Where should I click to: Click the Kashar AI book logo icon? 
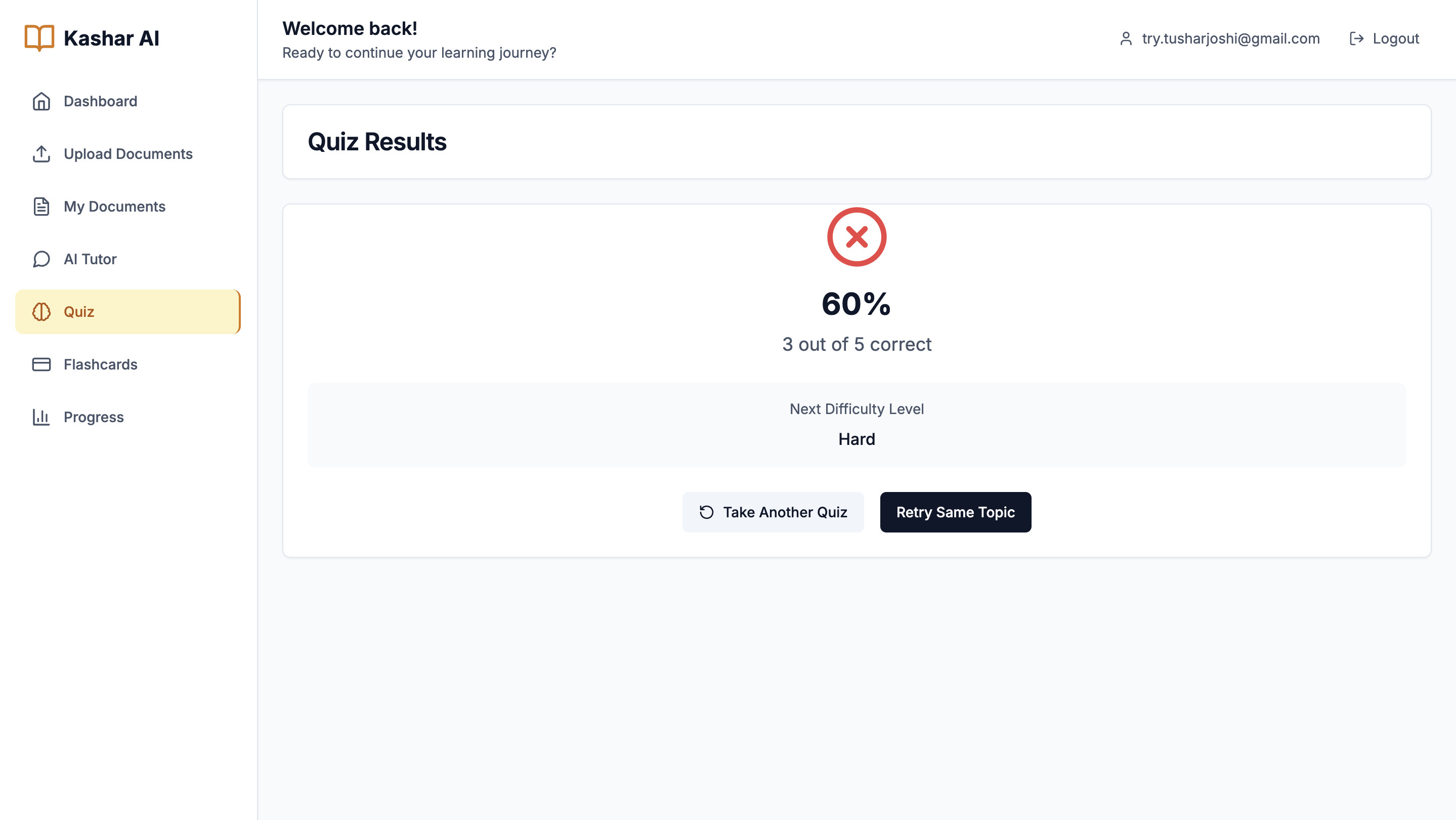pos(39,38)
